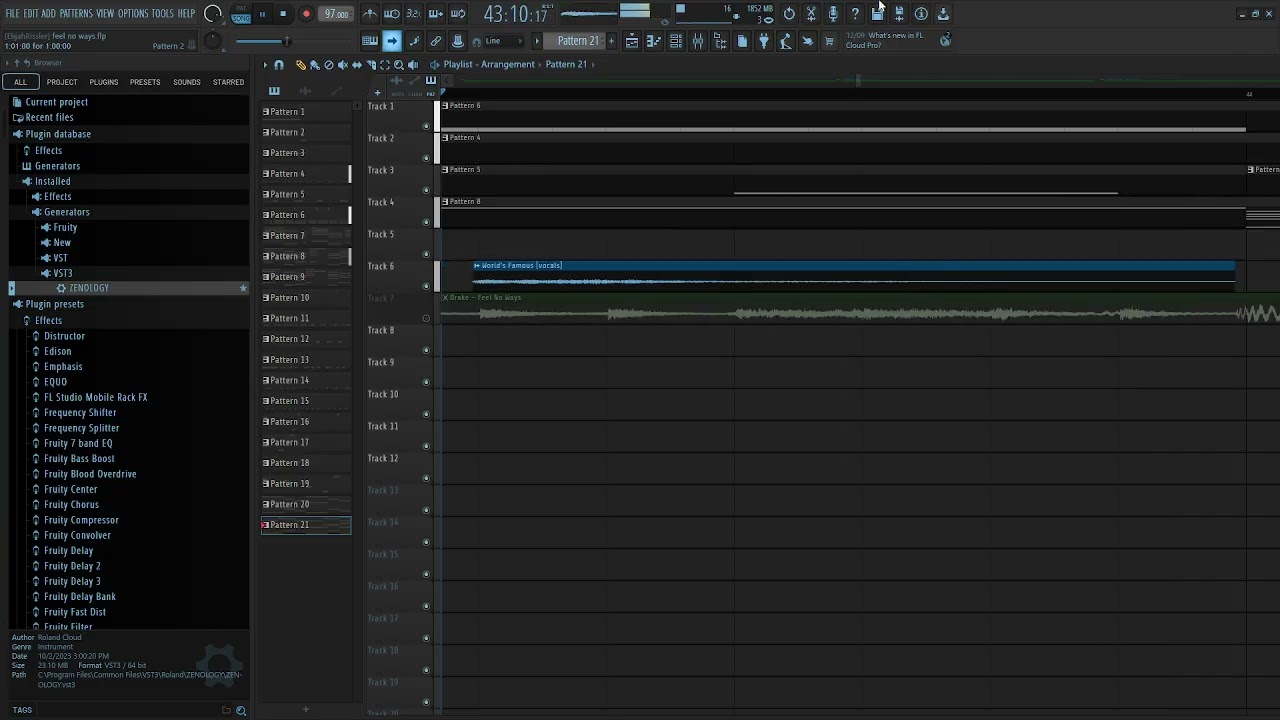Toggle PAT/SONG playback mode
This screenshot has height=720, width=1280.
click(x=241, y=14)
